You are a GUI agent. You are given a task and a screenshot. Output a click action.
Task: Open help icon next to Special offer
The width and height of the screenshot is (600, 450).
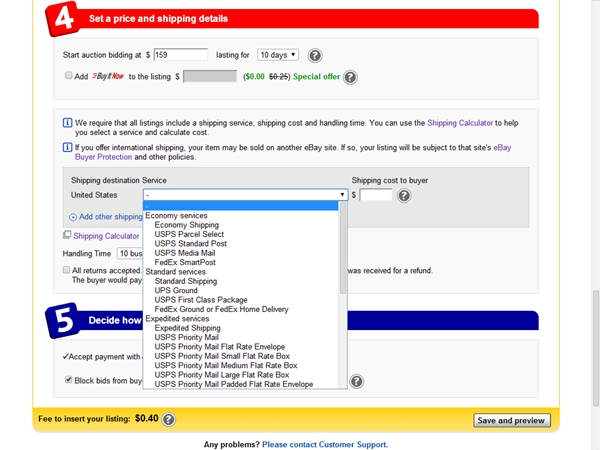350,77
